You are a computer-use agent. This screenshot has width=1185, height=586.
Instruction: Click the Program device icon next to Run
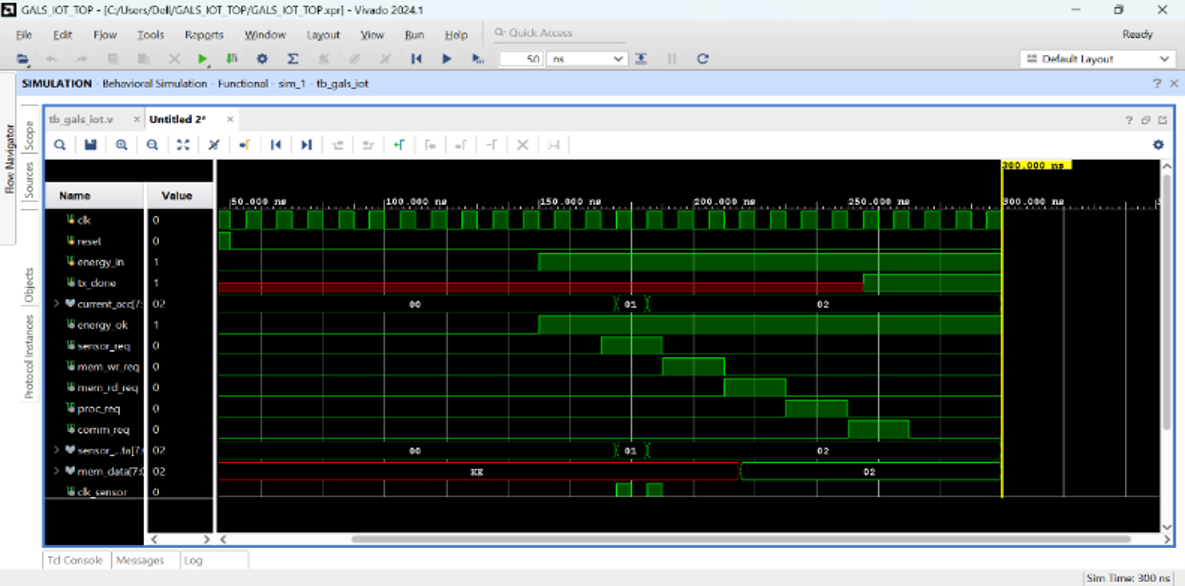pos(231,59)
